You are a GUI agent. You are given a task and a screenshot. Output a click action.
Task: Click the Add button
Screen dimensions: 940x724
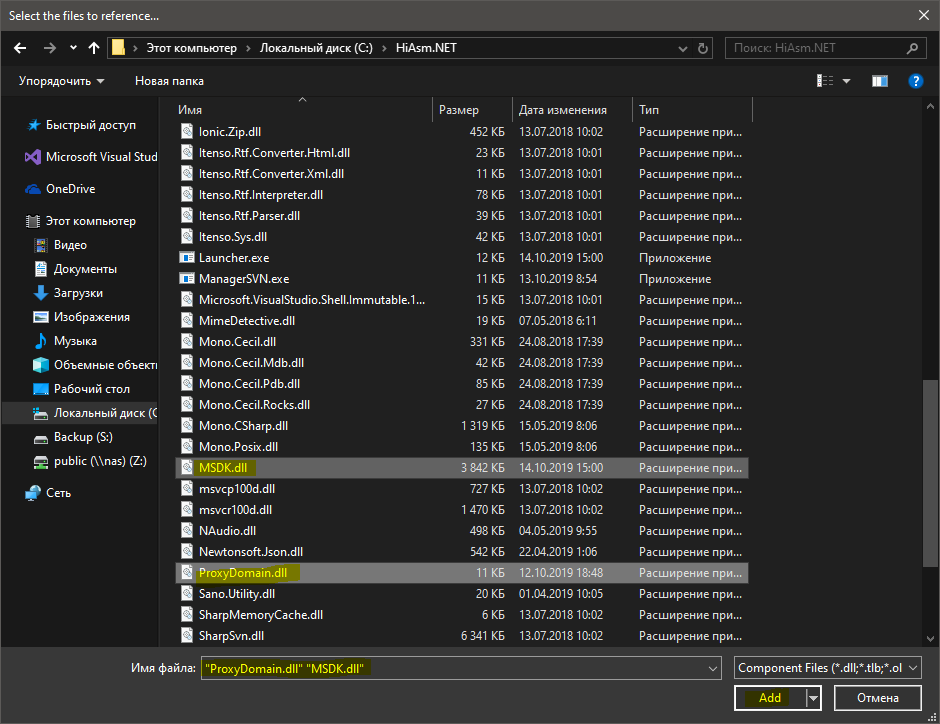(x=769, y=698)
